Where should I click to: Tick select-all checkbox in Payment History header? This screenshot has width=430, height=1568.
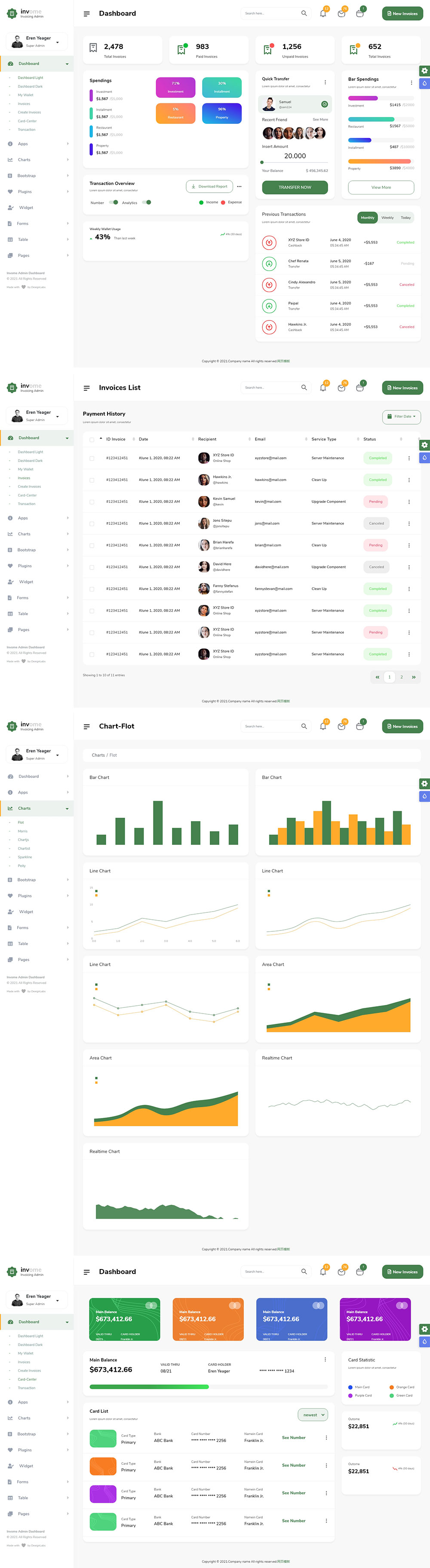coord(92,439)
